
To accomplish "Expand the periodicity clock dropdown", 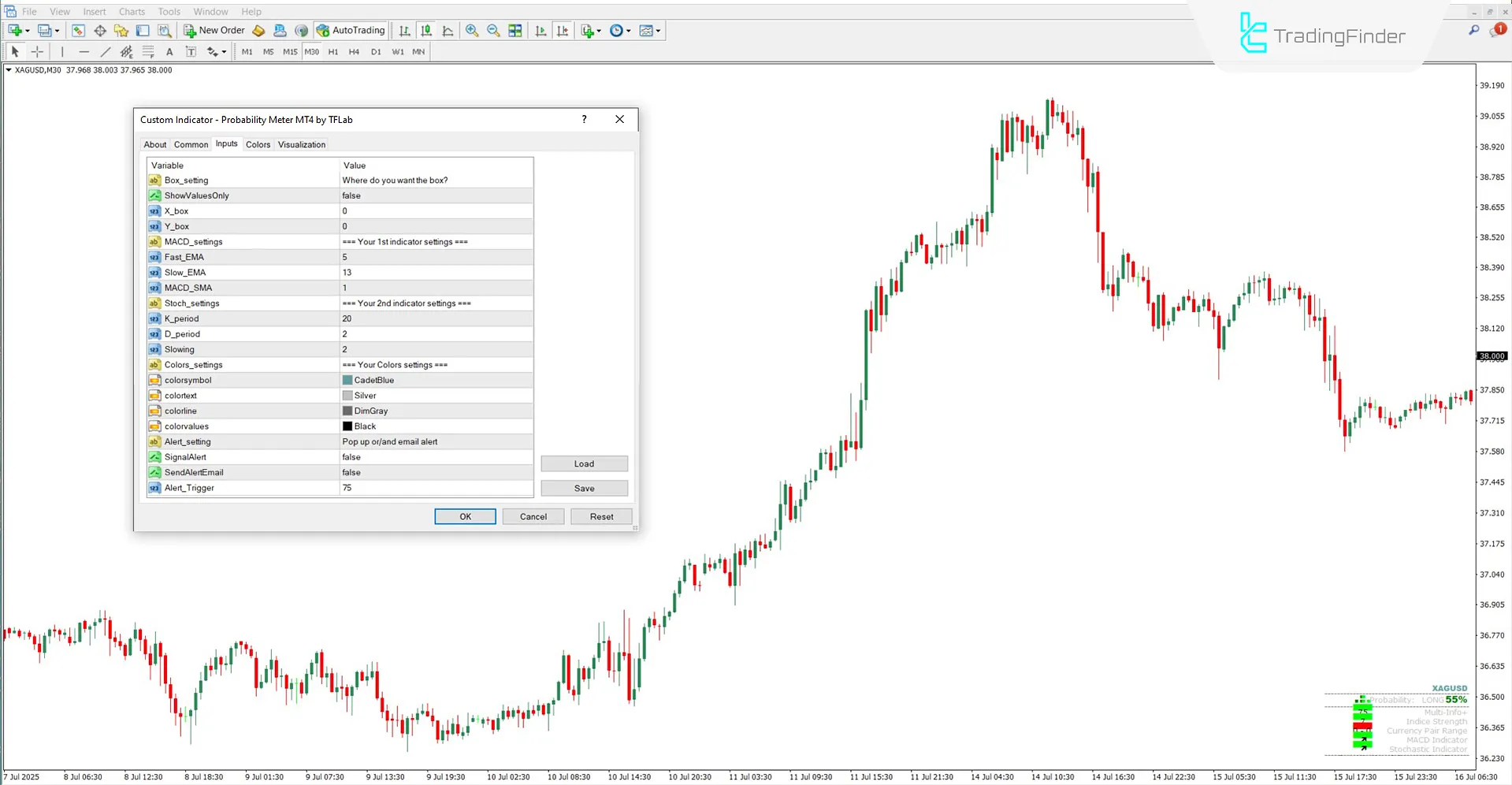I will [621, 31].
